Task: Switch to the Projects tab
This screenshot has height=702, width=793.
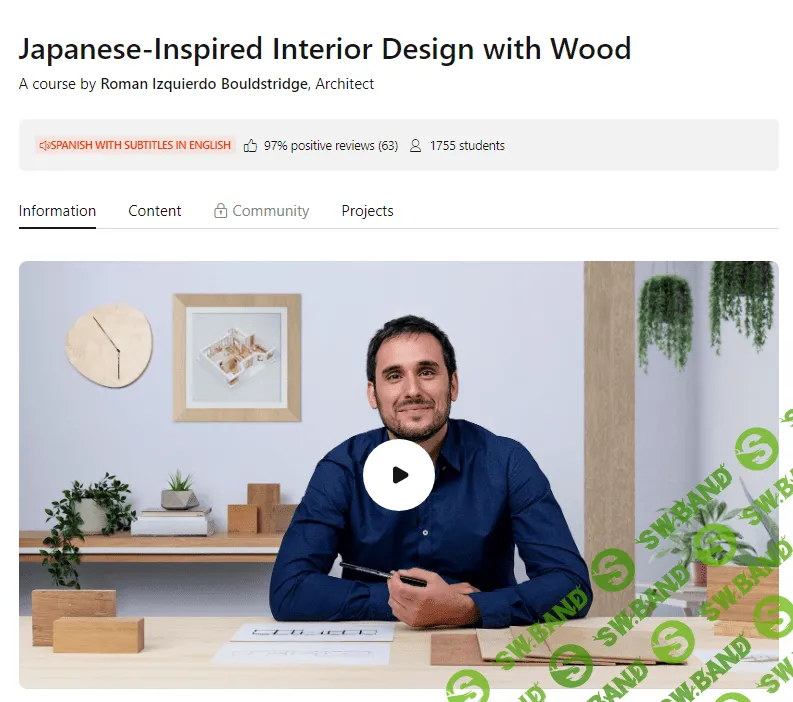Action: click(368, 210)
